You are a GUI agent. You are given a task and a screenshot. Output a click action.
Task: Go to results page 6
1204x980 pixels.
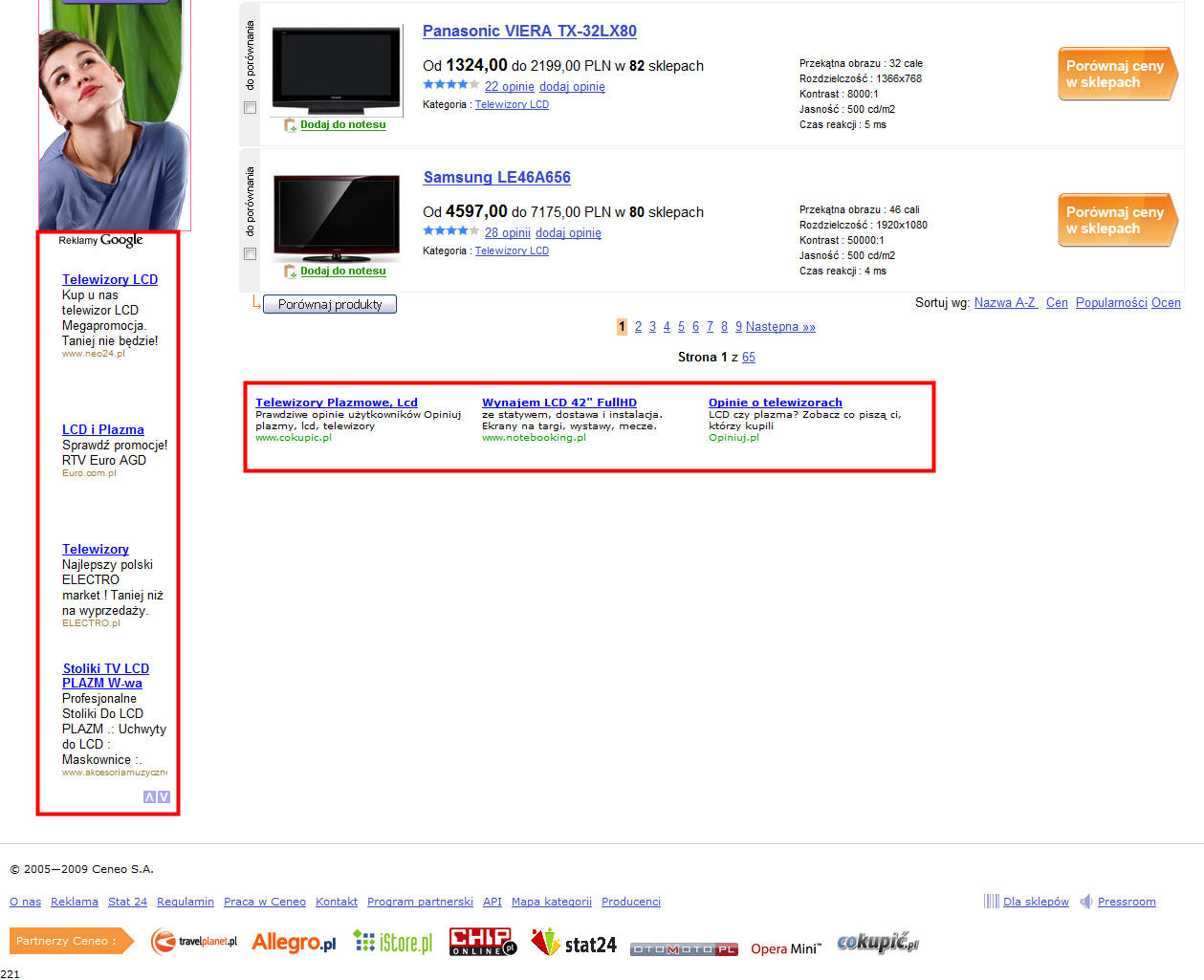pyautogui.click(x=695, y=327)
